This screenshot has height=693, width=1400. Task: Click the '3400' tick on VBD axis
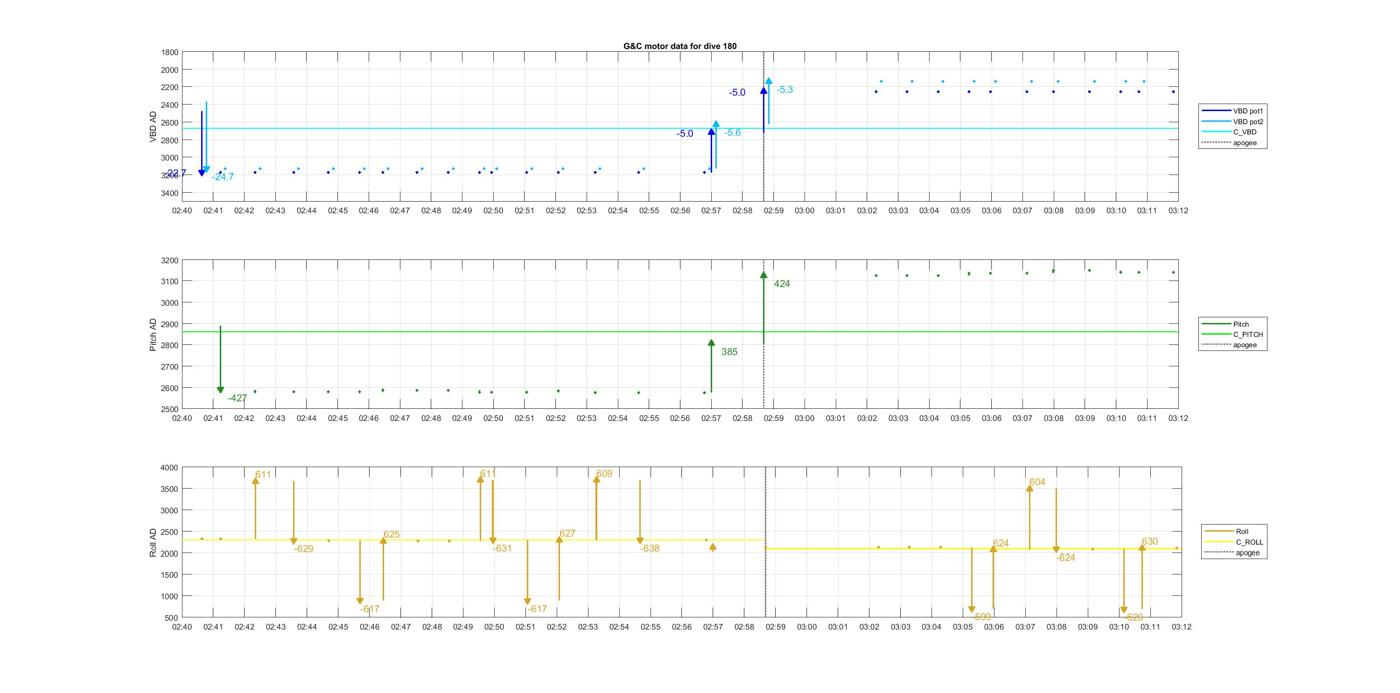click(169, 193)
